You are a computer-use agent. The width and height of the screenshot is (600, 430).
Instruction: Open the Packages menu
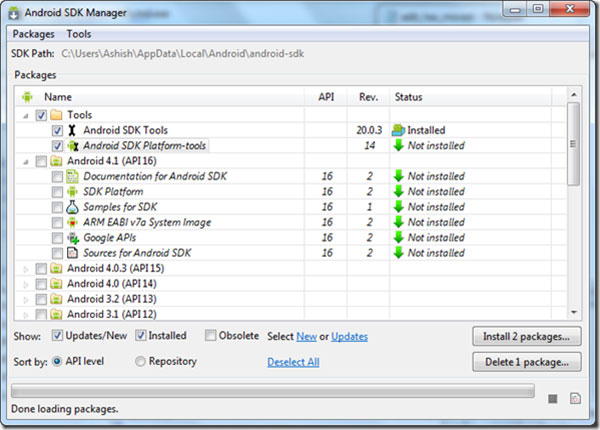coord(33,34)
